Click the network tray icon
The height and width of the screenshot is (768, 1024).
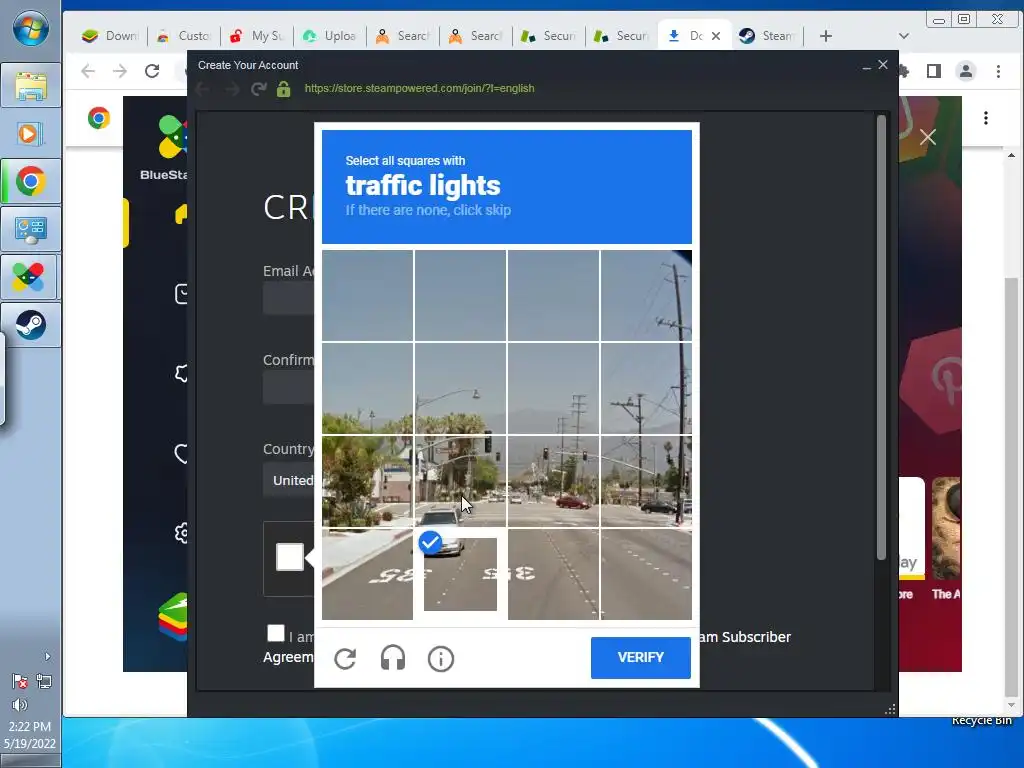(44, 682)
